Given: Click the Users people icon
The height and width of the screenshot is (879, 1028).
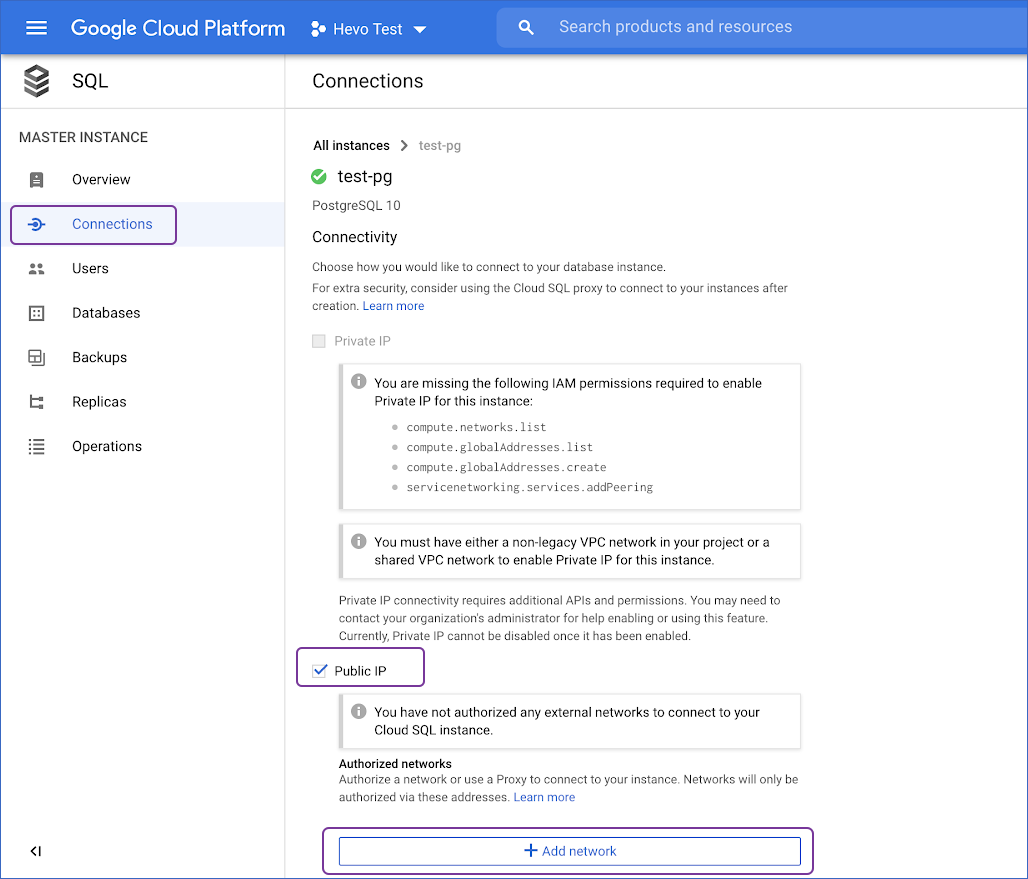Looking at the screenshot, I should [x=37, y=269].
